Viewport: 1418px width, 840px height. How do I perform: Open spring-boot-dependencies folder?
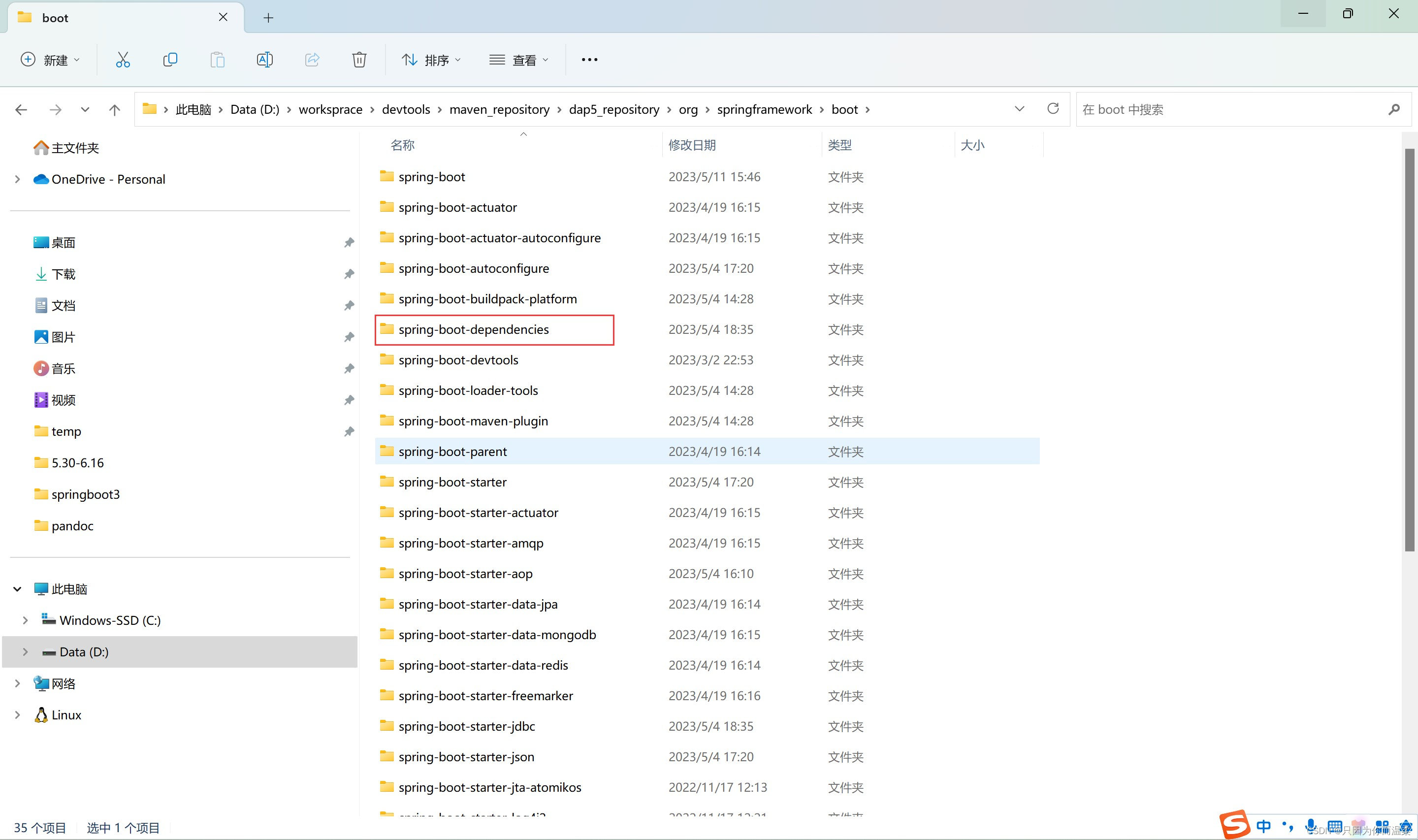click(x=473, y=328)
